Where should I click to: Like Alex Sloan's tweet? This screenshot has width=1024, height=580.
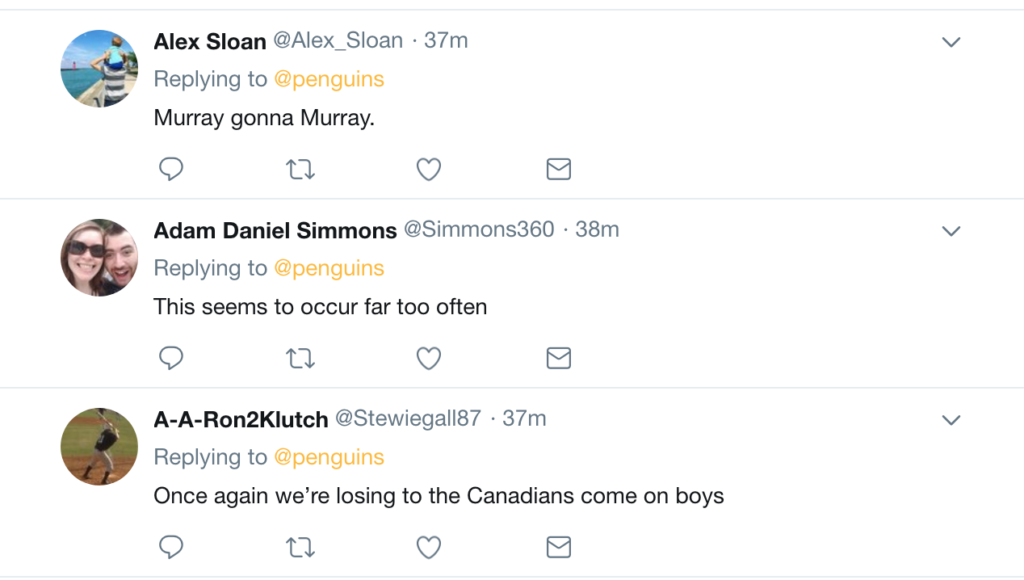[x=429, y=170]
